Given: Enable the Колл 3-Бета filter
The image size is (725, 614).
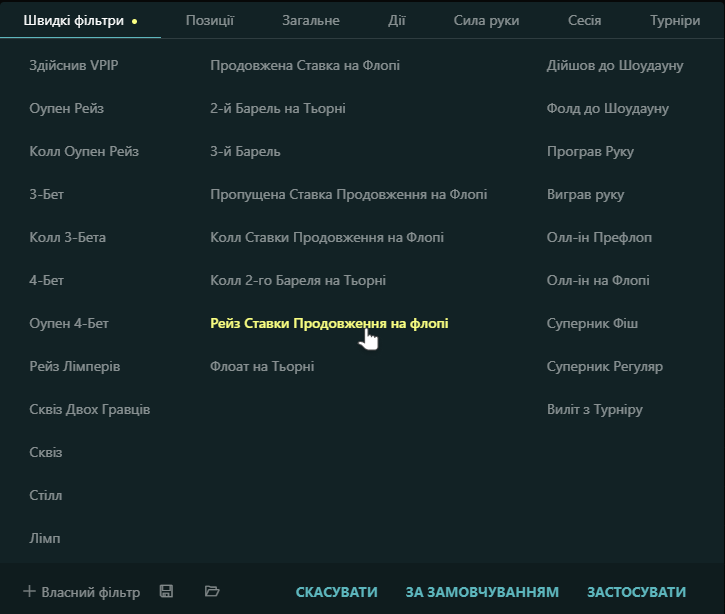Looking at the screenshot, I should (x=68, y=237).
